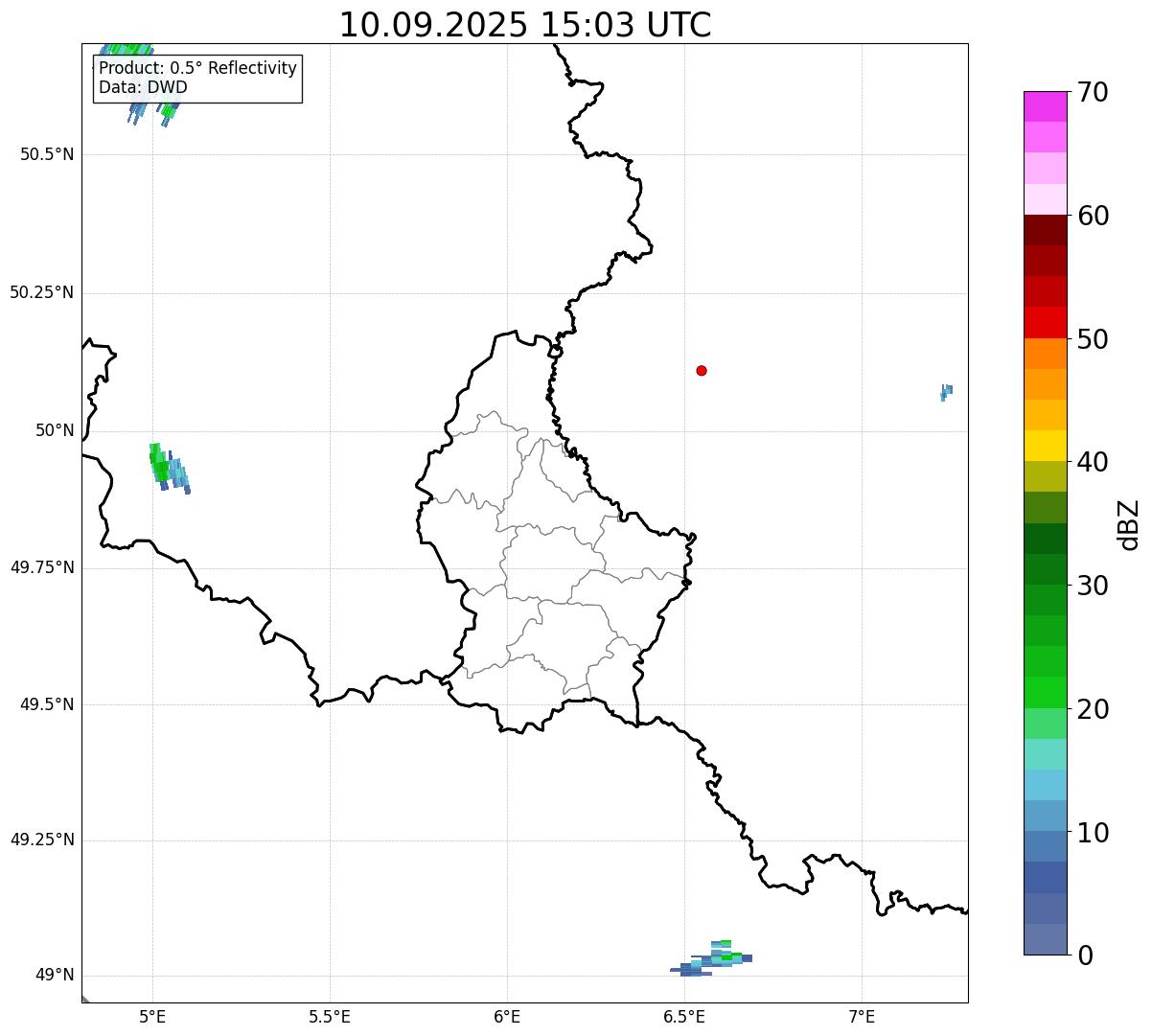
Task: Click the small radar echo near 7.2°E
Action: point(946,392)
